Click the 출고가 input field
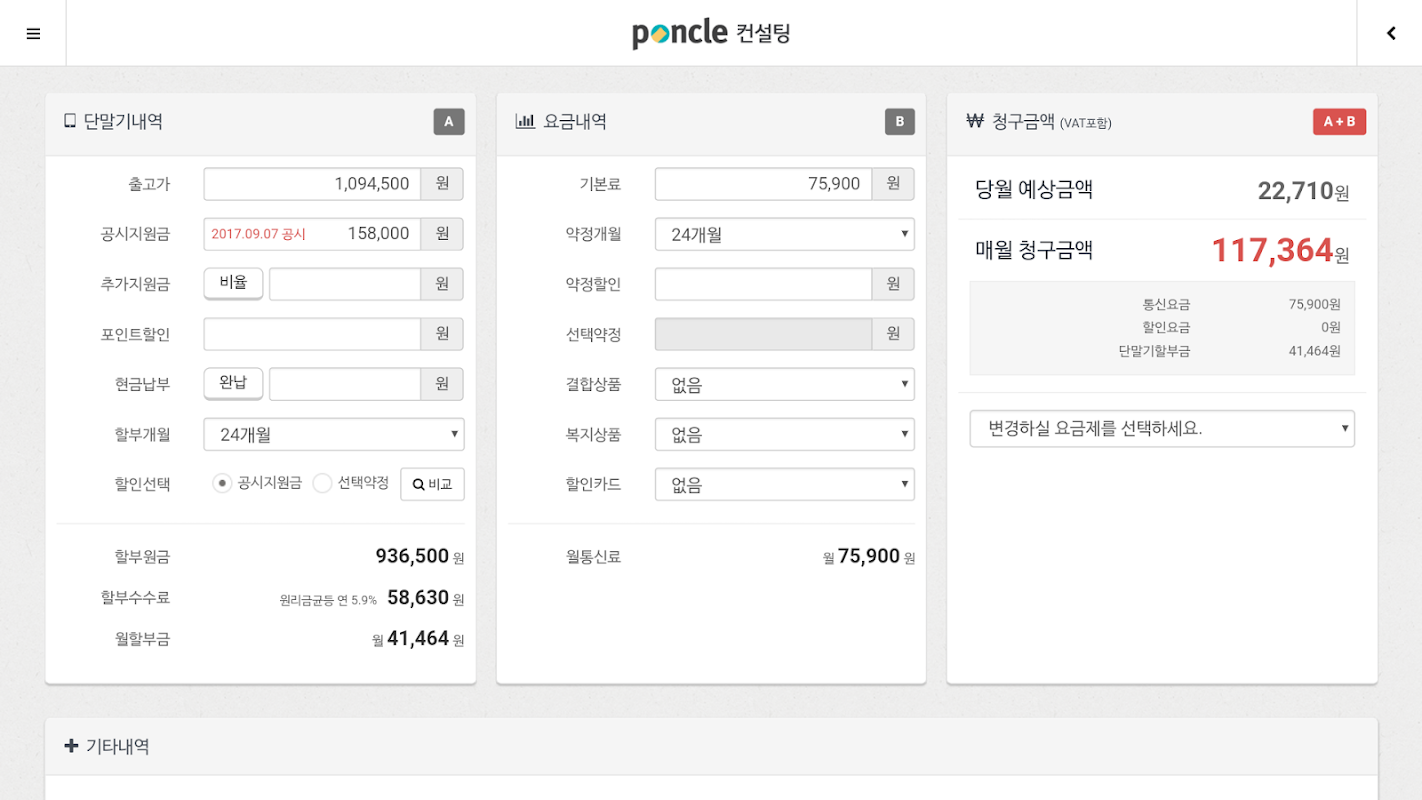Screen dimensions: 1422x800 312,184
